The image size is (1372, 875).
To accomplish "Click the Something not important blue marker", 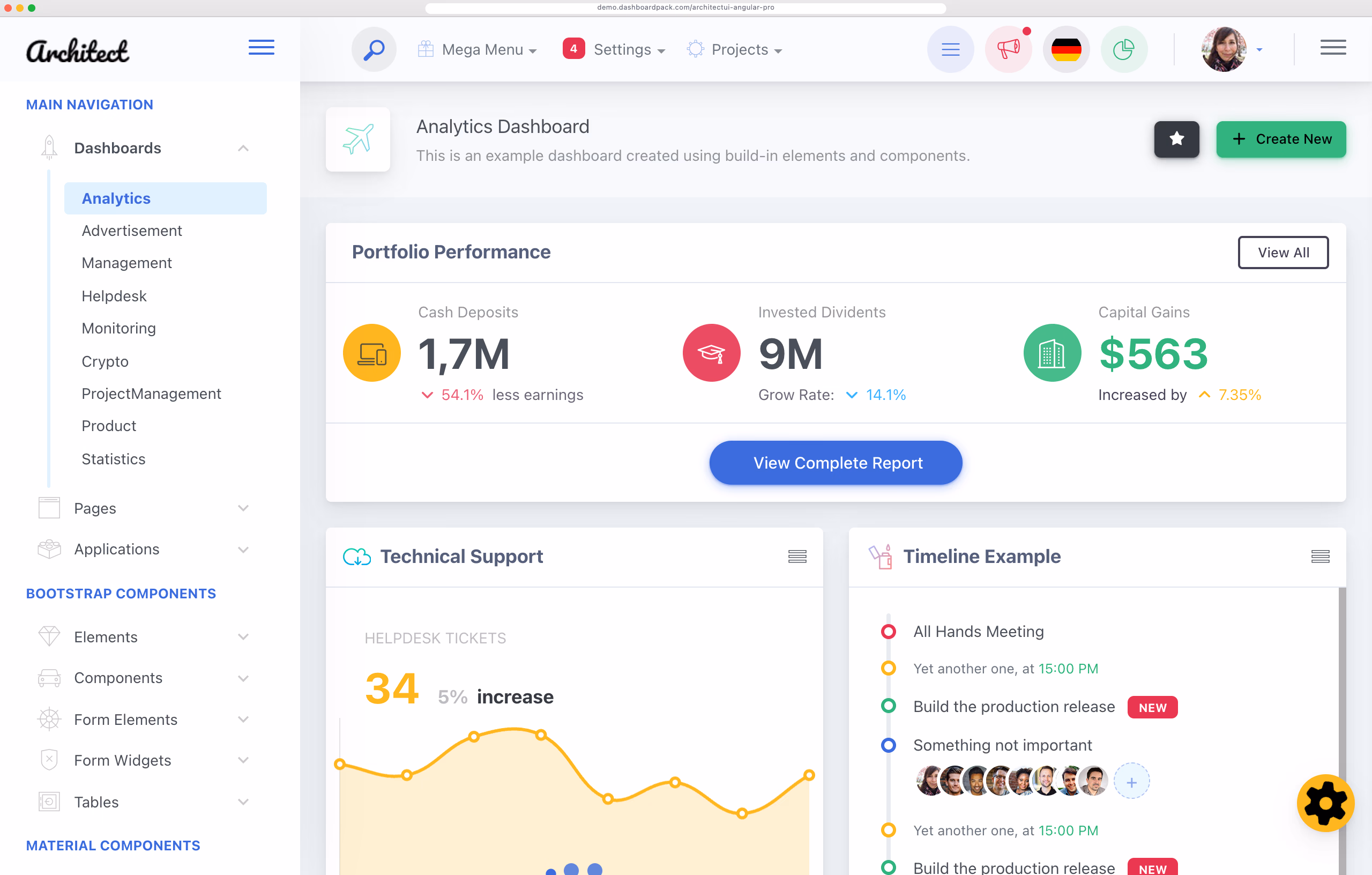I will [x=888, y=745].
